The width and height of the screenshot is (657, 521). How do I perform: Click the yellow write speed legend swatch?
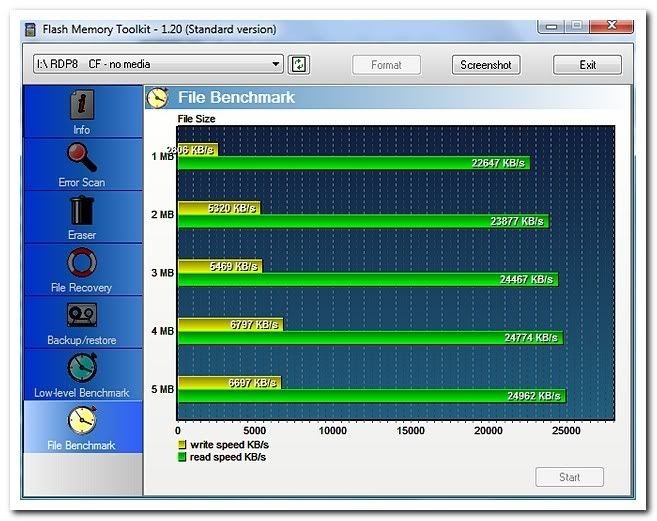point(182,444)
